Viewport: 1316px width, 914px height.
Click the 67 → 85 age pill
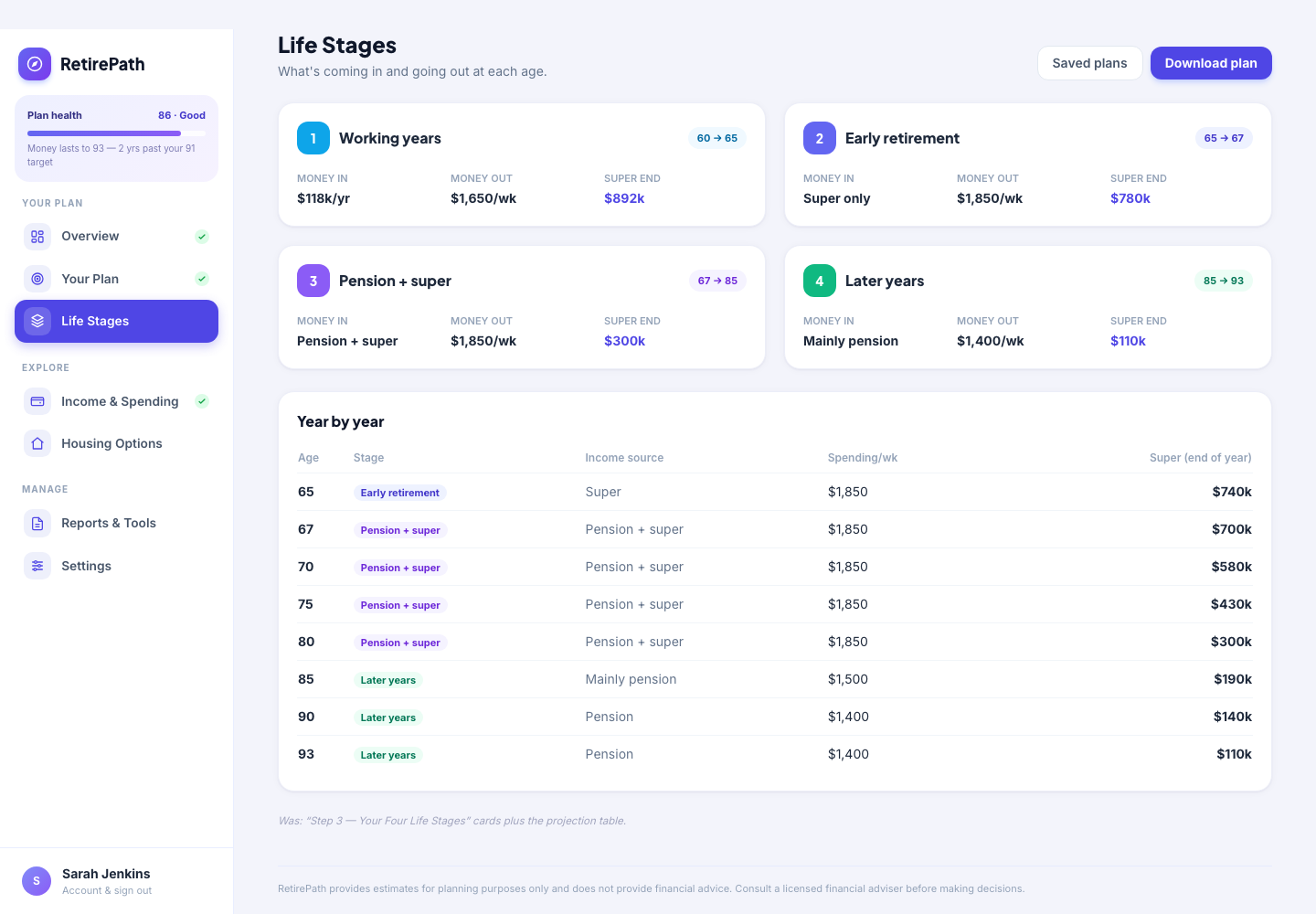(717, 281)
